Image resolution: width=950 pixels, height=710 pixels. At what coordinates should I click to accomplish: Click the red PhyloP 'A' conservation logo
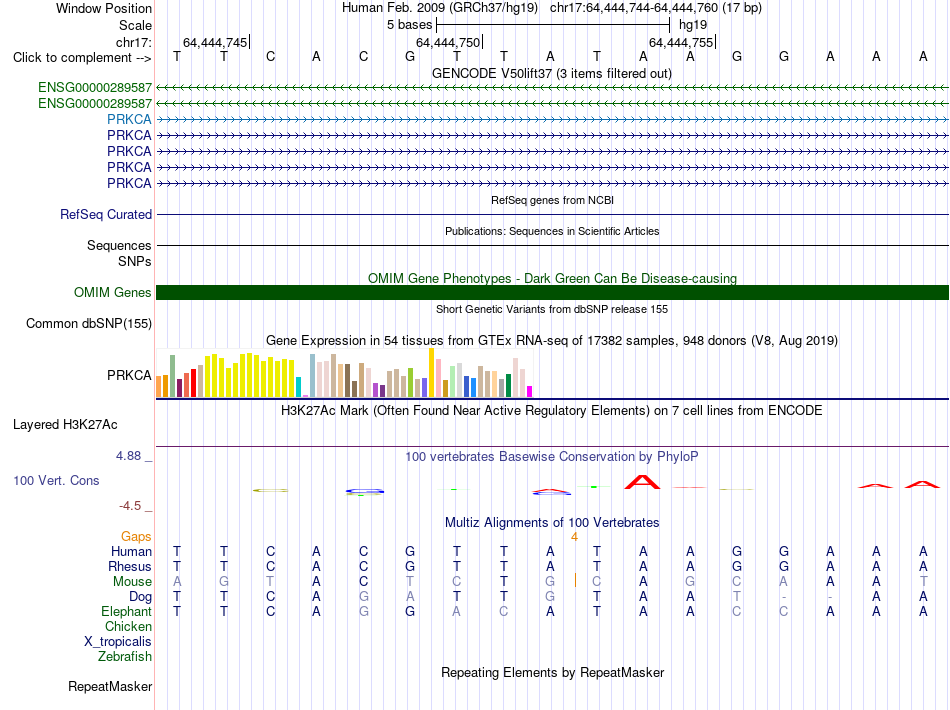[x=642, y=482]
